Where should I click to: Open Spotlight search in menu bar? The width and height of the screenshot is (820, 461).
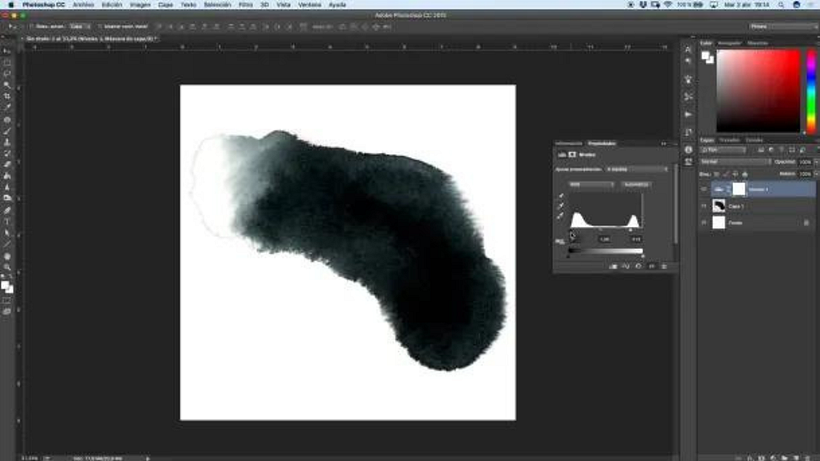(x=781, y=5)
